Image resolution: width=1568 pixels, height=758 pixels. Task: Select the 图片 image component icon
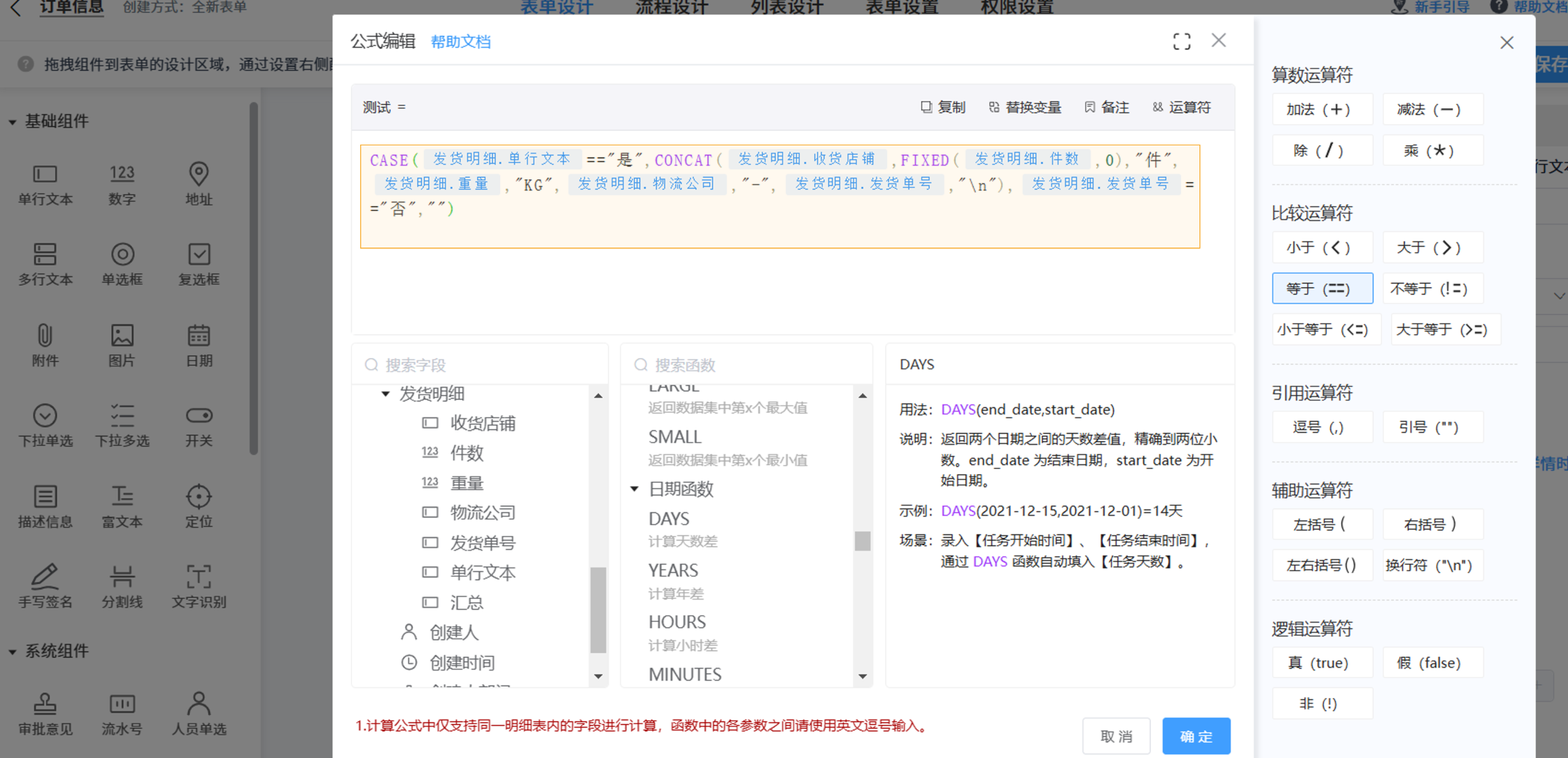pos(122,335)
